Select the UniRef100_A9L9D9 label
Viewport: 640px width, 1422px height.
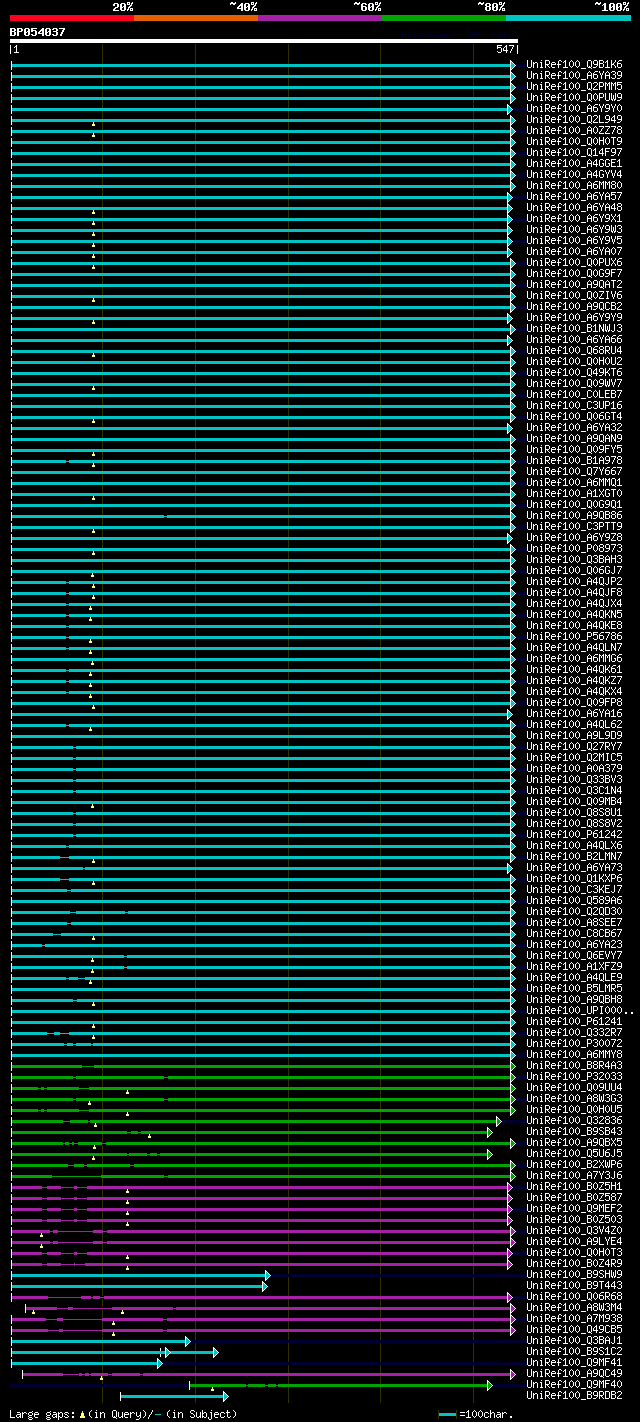pyautogui.click(x=574, y=735)
